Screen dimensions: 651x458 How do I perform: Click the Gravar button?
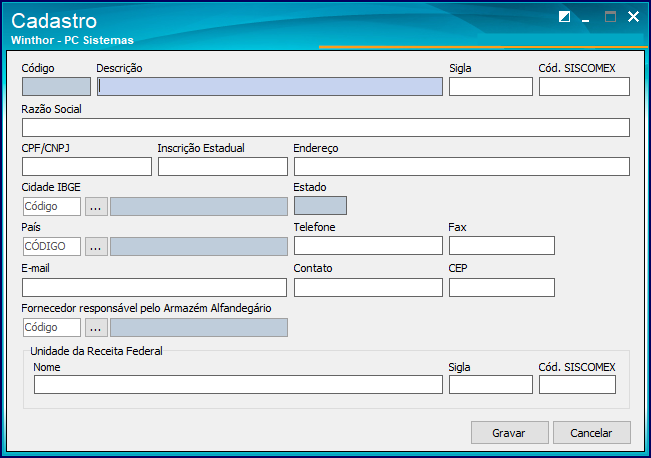point(509,433)
